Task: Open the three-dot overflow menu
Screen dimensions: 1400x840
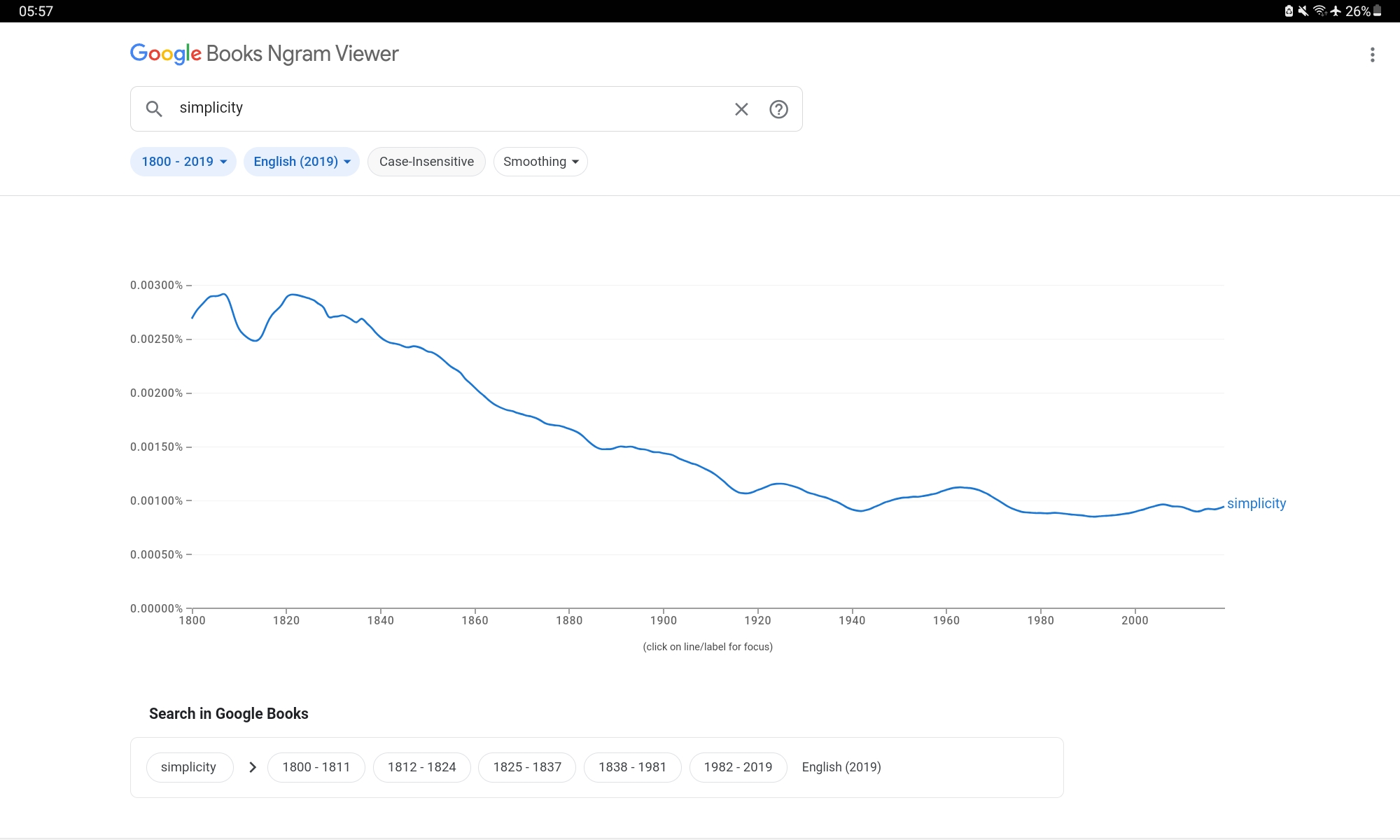Action: pos(1372,55)
